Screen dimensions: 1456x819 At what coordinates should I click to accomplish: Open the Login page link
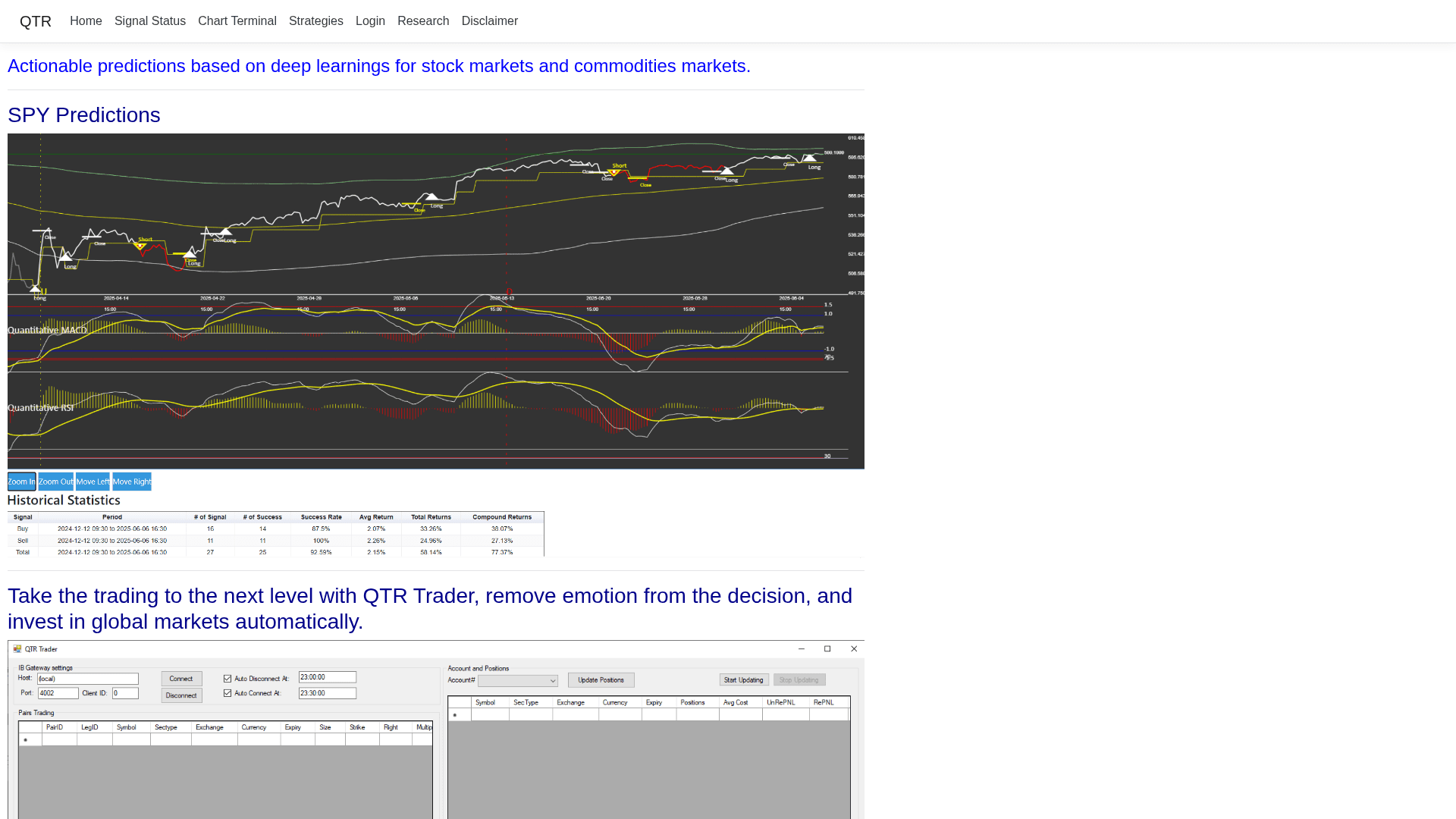pyautogui.click(x=370, y=21)
